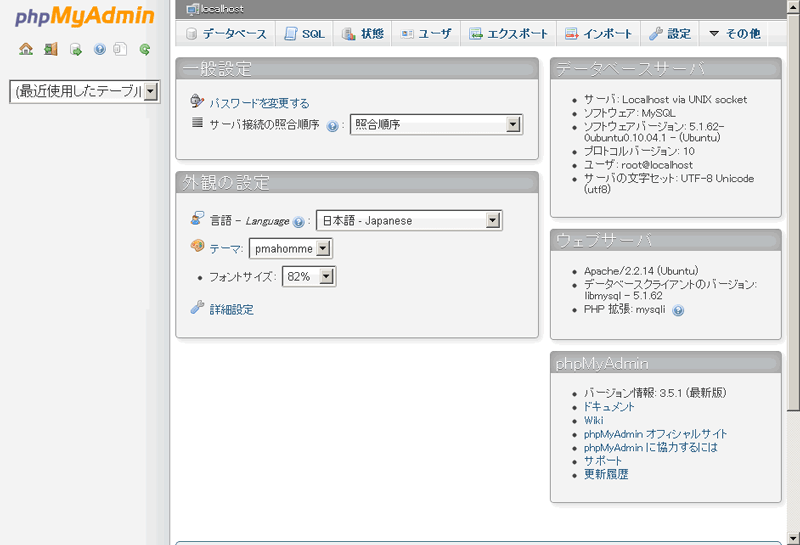Click the root@localhost user text

click(x=657, y=165)
